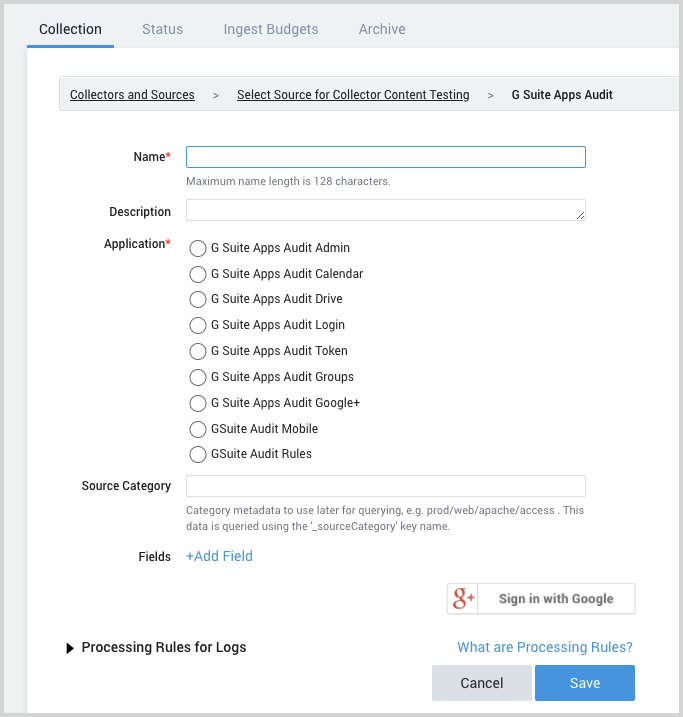Viewport: 683px width, 717px height.
Task: Choose G Suite Apps Audit Drive radio
Action: (198, 300)
